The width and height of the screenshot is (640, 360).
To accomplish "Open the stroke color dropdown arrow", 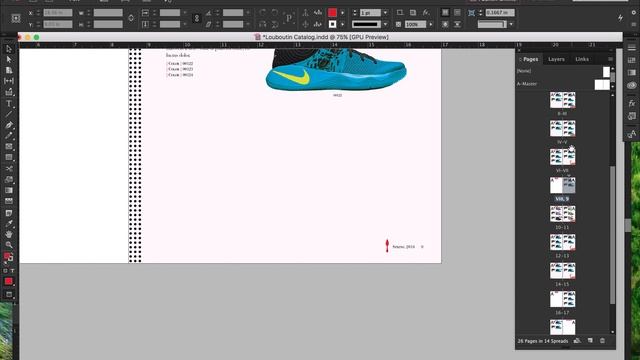I will pyautogui.click(x=342, y=24).
